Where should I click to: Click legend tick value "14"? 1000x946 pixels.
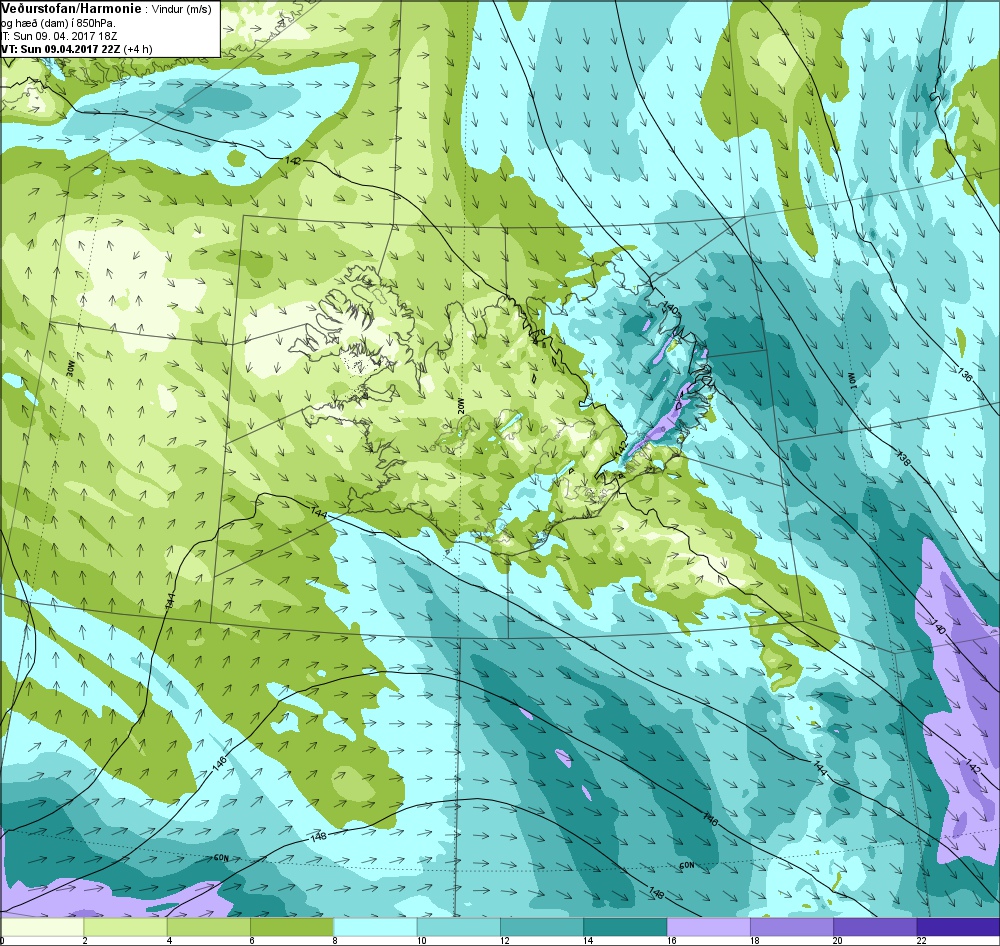coord(588,940)
